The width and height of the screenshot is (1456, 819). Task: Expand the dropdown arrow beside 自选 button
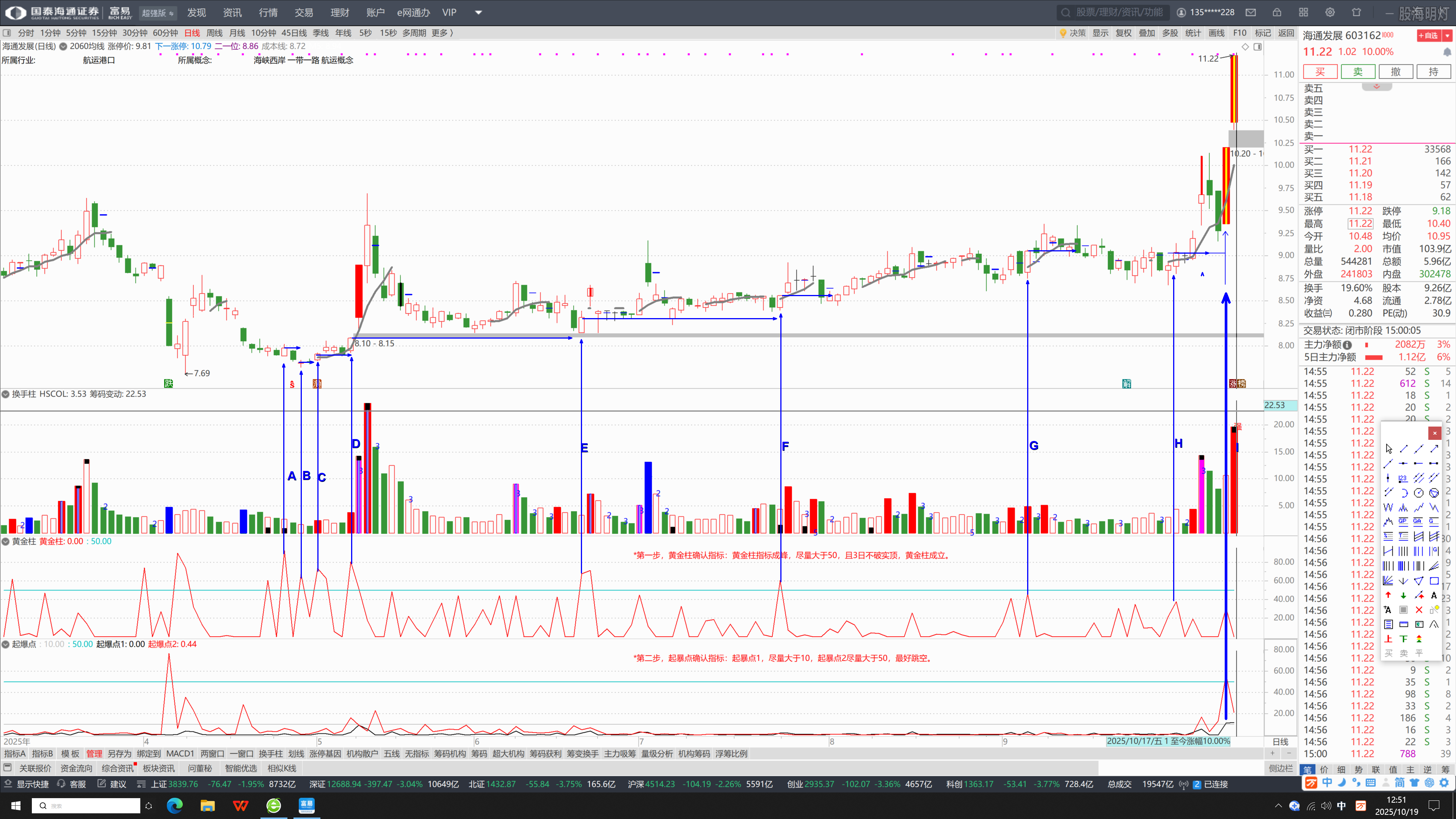tap(1447, 36)
